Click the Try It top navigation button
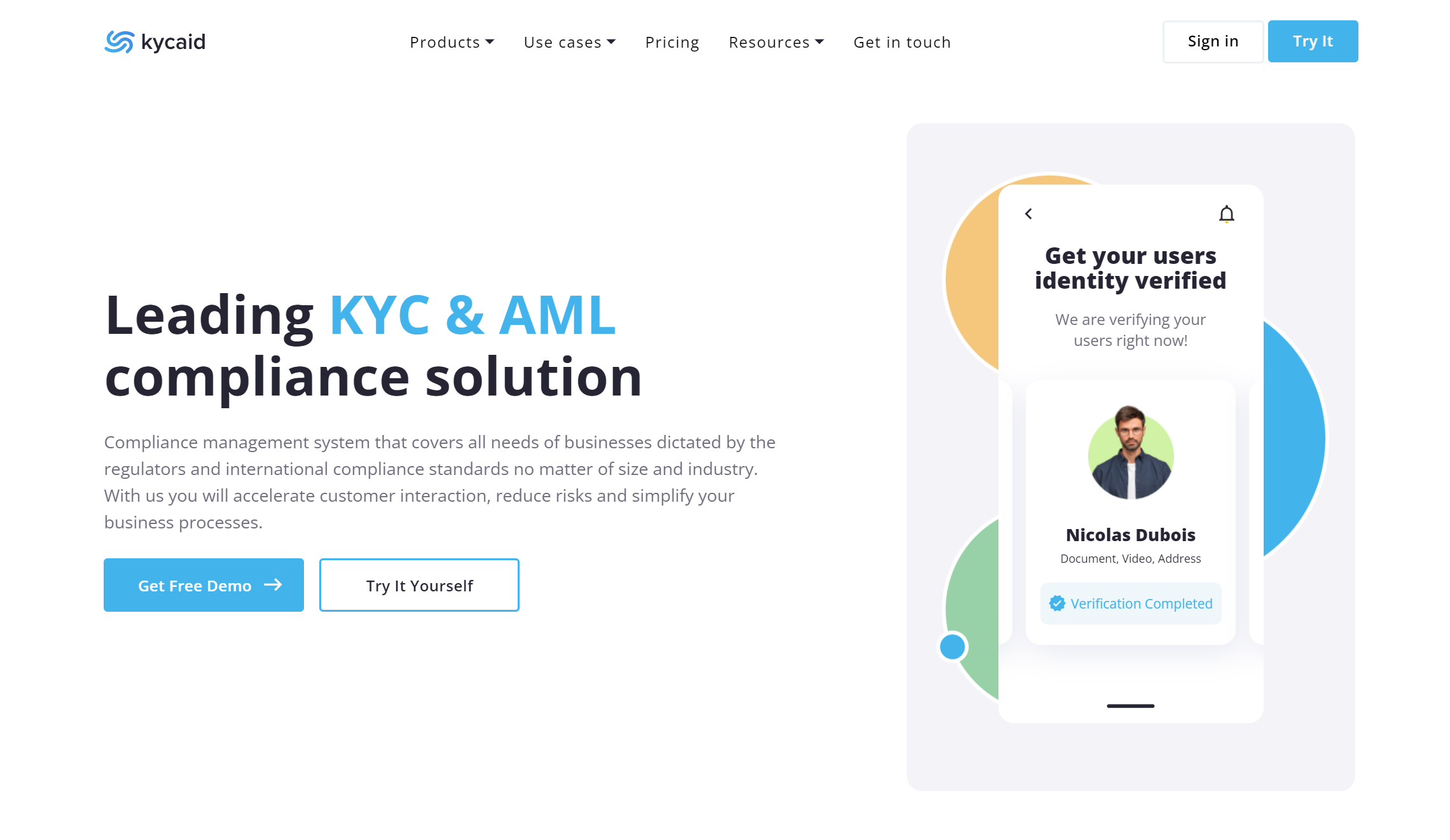 [x=1312, y=41]
